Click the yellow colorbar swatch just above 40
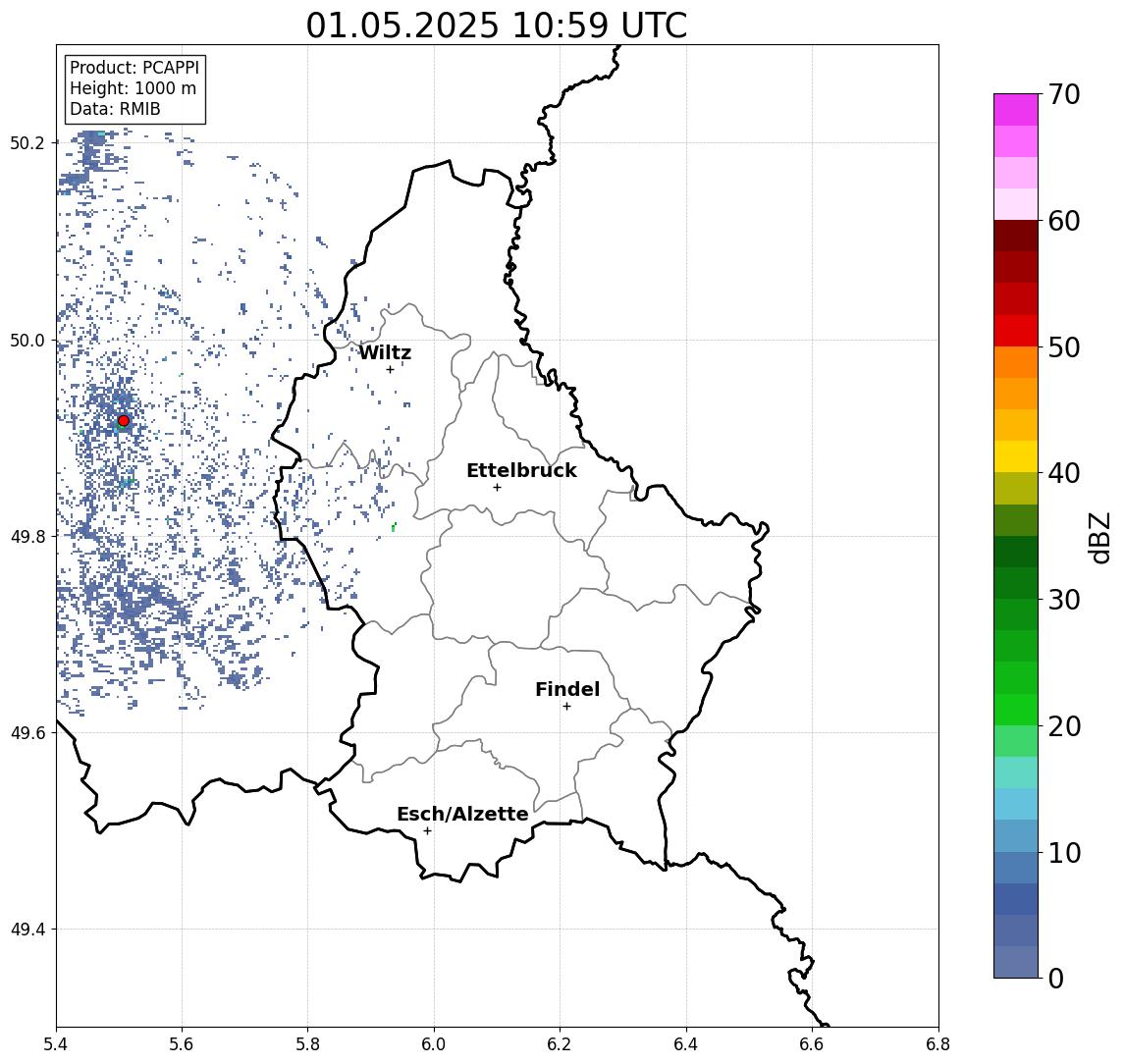The height and width of the screenshot is (1064, 1124). (1016, 456)
